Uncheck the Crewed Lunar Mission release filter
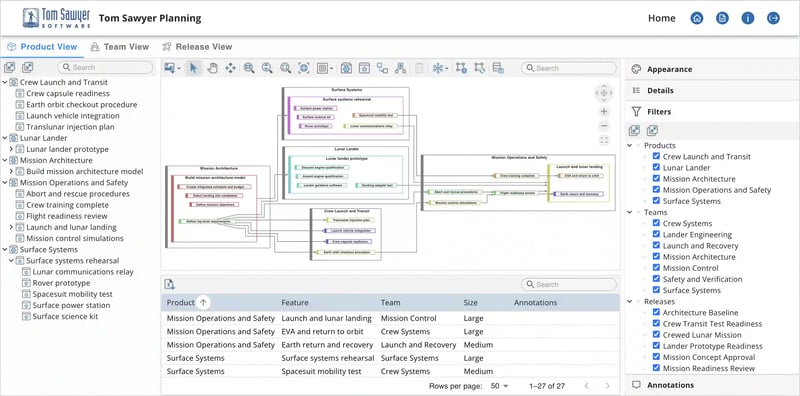Image resolution: width=800 pixels, height=396 pixels. click(x=657, y=335)
